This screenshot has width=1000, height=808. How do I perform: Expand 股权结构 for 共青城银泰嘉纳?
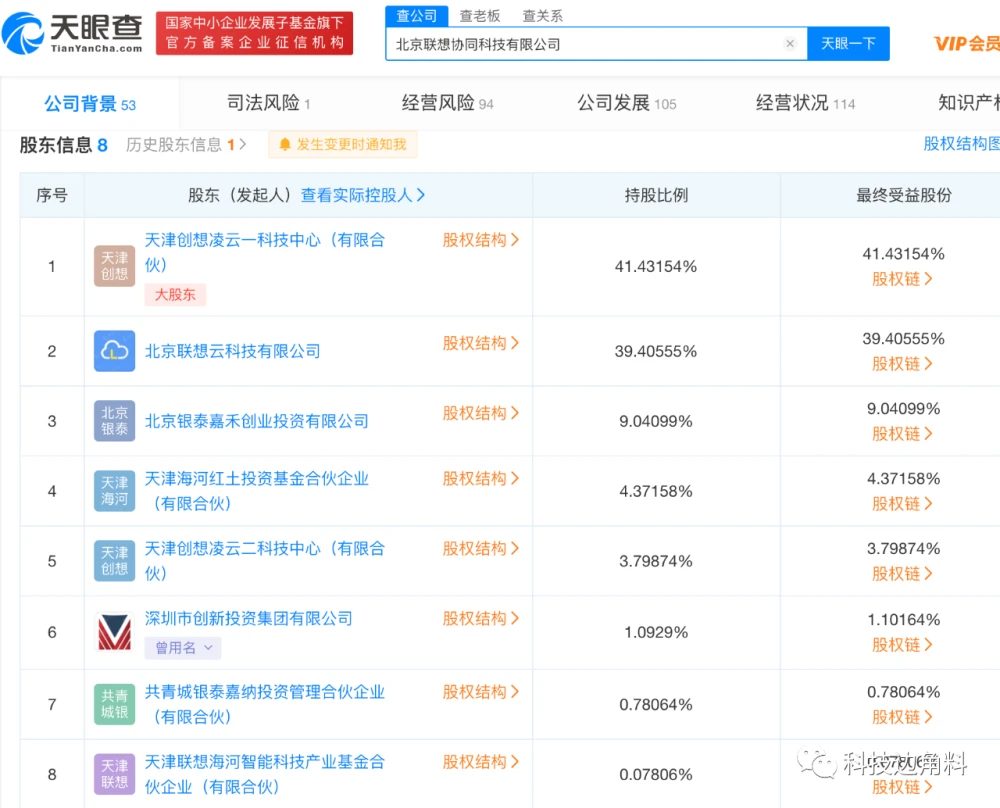(481, 692)
